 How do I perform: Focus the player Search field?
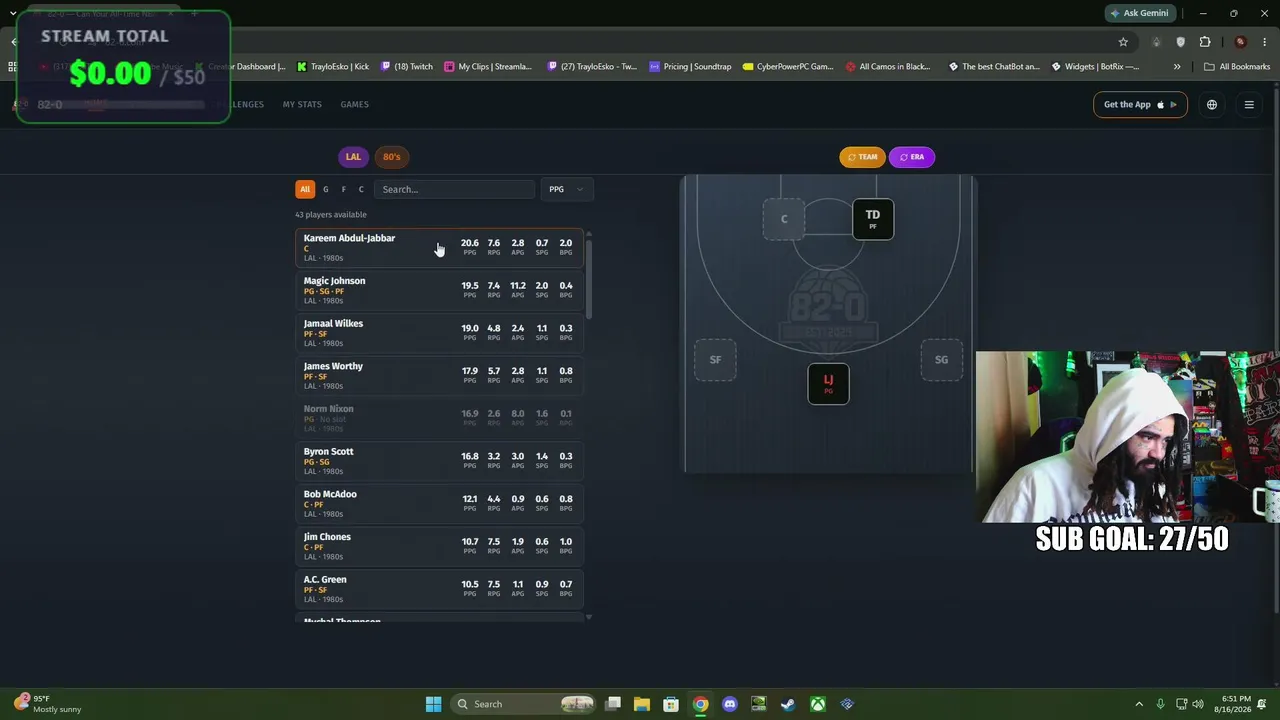click(x=454, y=189)
